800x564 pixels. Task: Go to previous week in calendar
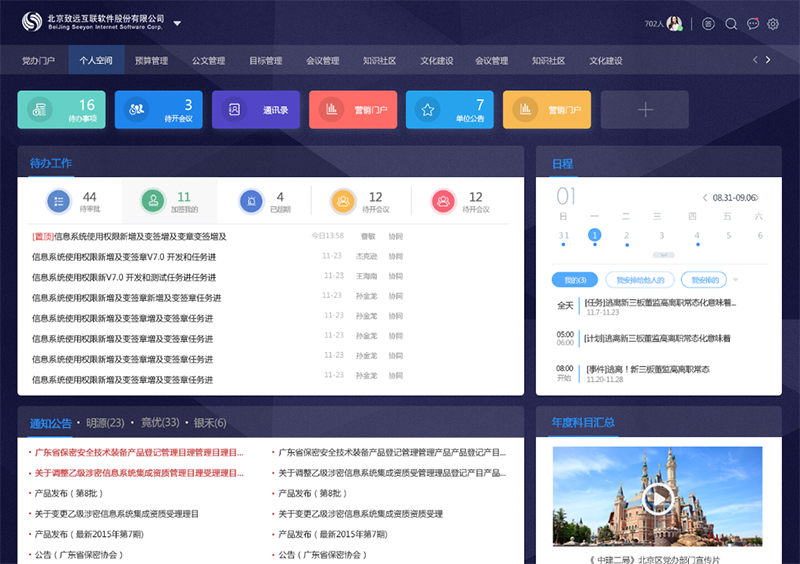(705, 198)
